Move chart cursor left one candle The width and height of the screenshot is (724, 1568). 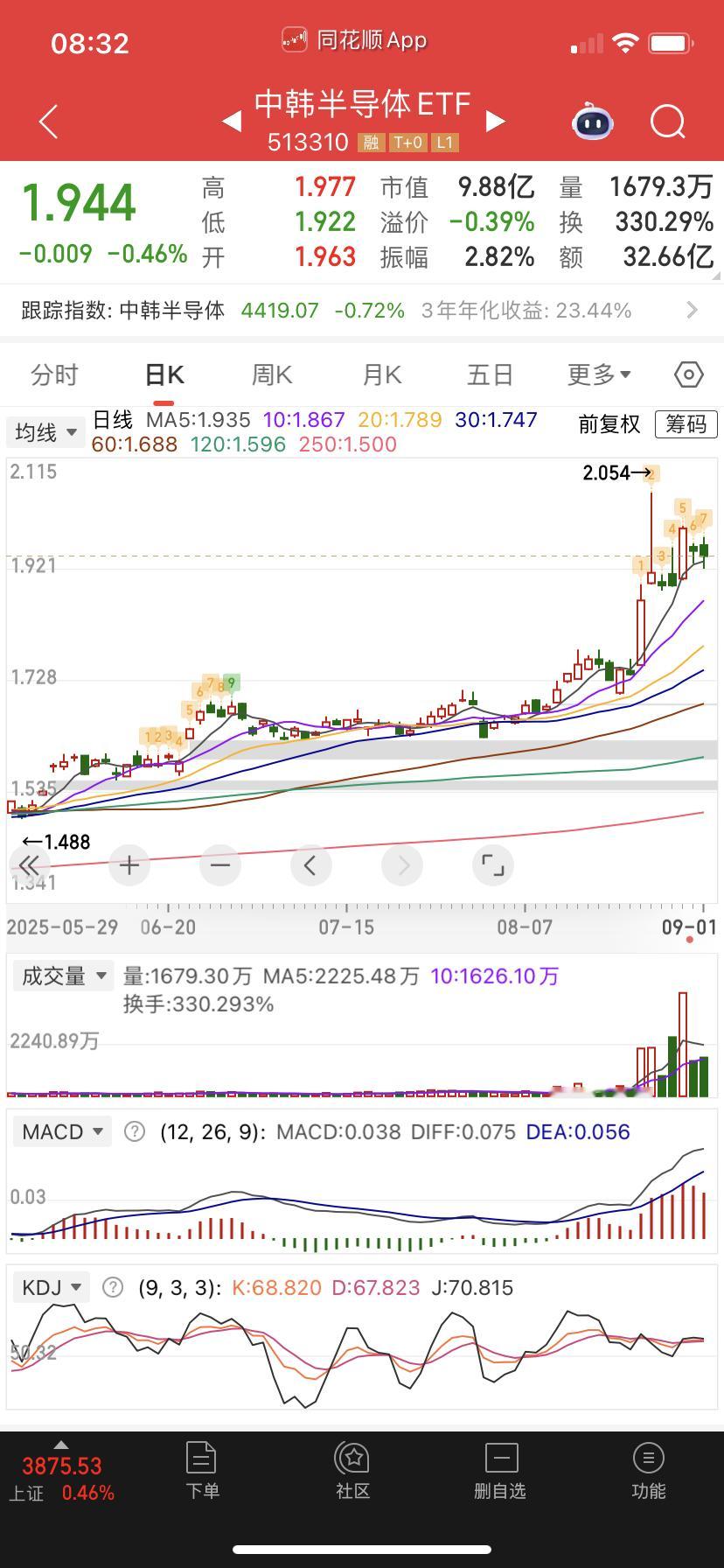310,866
